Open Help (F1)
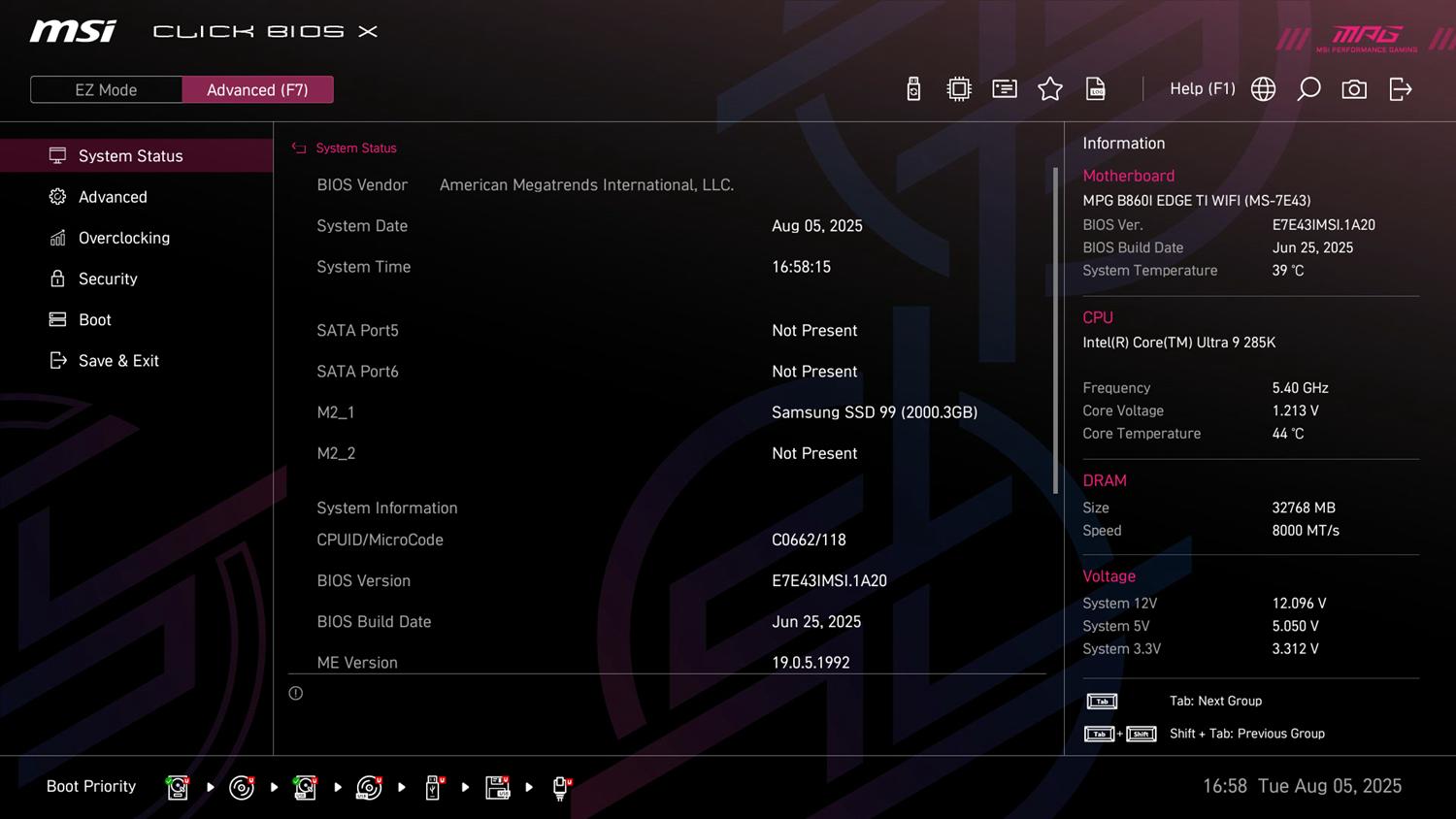The width and height of the screenshot is (1456, 819). coord(1202,89)
